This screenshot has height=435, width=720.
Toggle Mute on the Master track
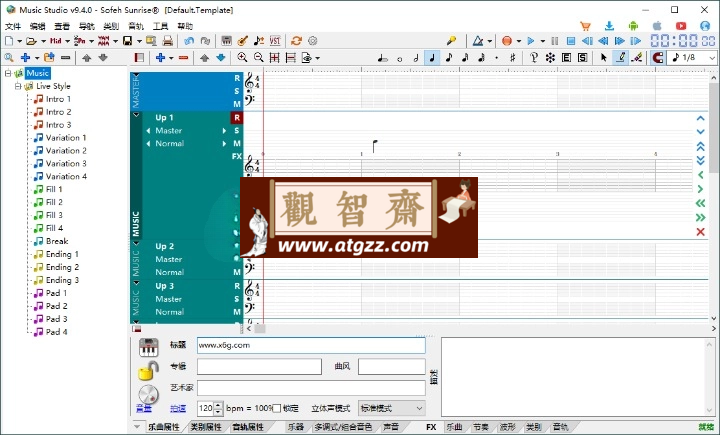pyautogui.click(x=236, y=104)
